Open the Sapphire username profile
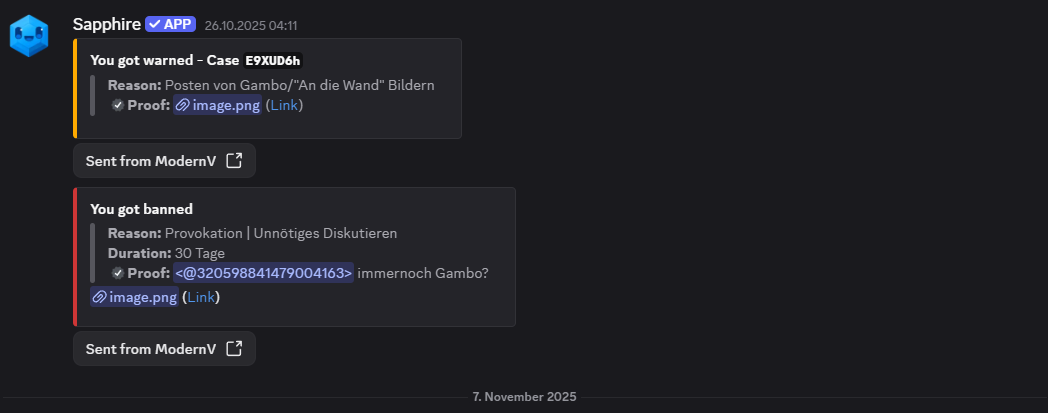Viewport: 1048px width, 413px height. (106, 24)
